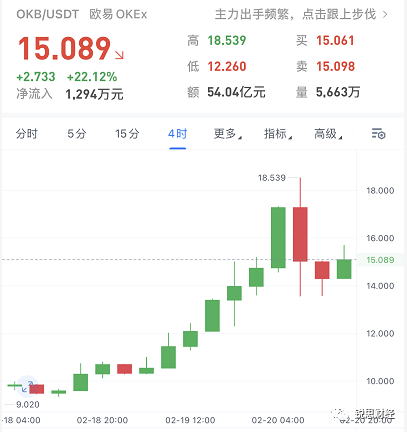
Task: Select the 4时 interval tab
Action: (177, 134)
